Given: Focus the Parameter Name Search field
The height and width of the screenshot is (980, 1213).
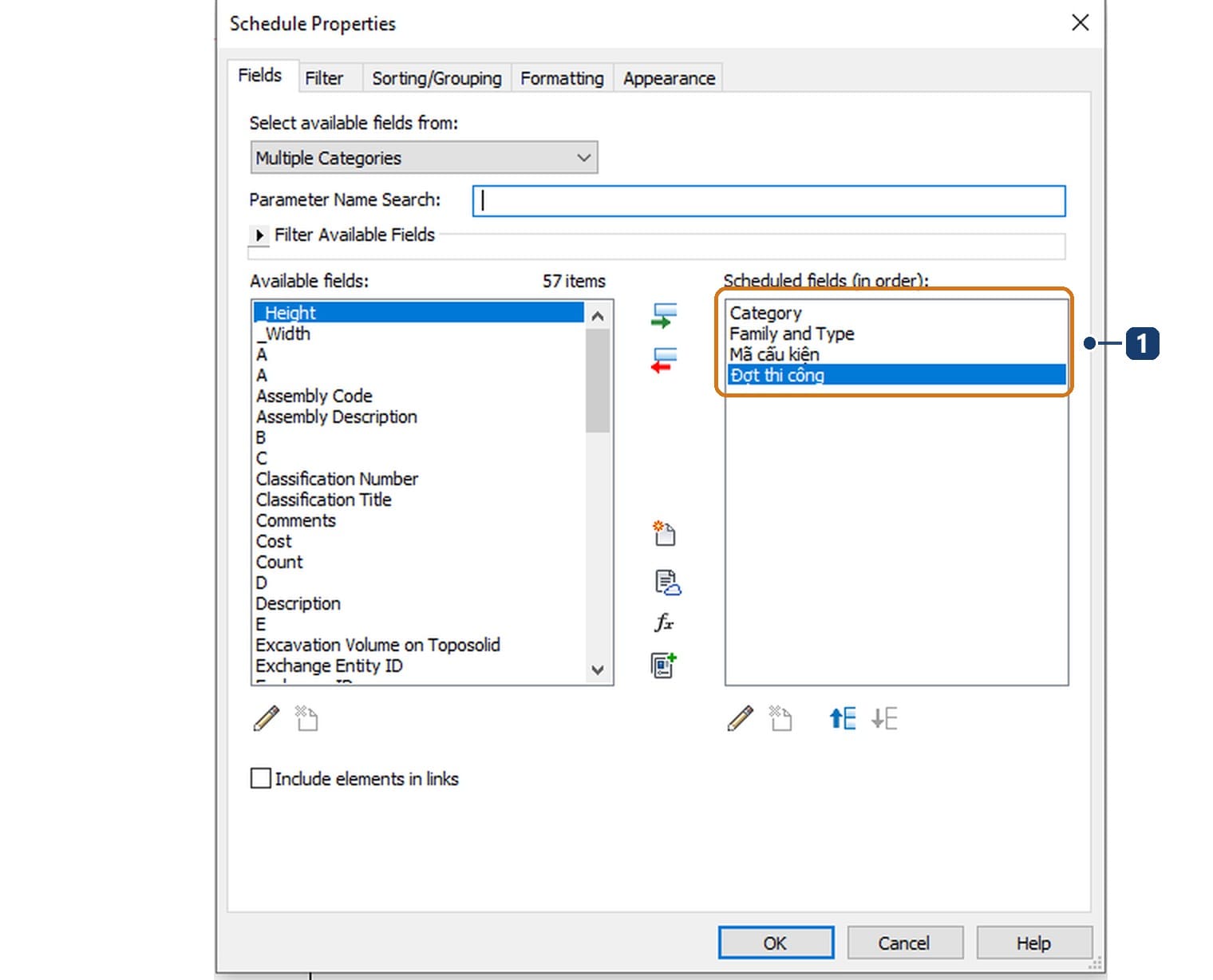Looking at the screenshot, I should tap(769, 201).
